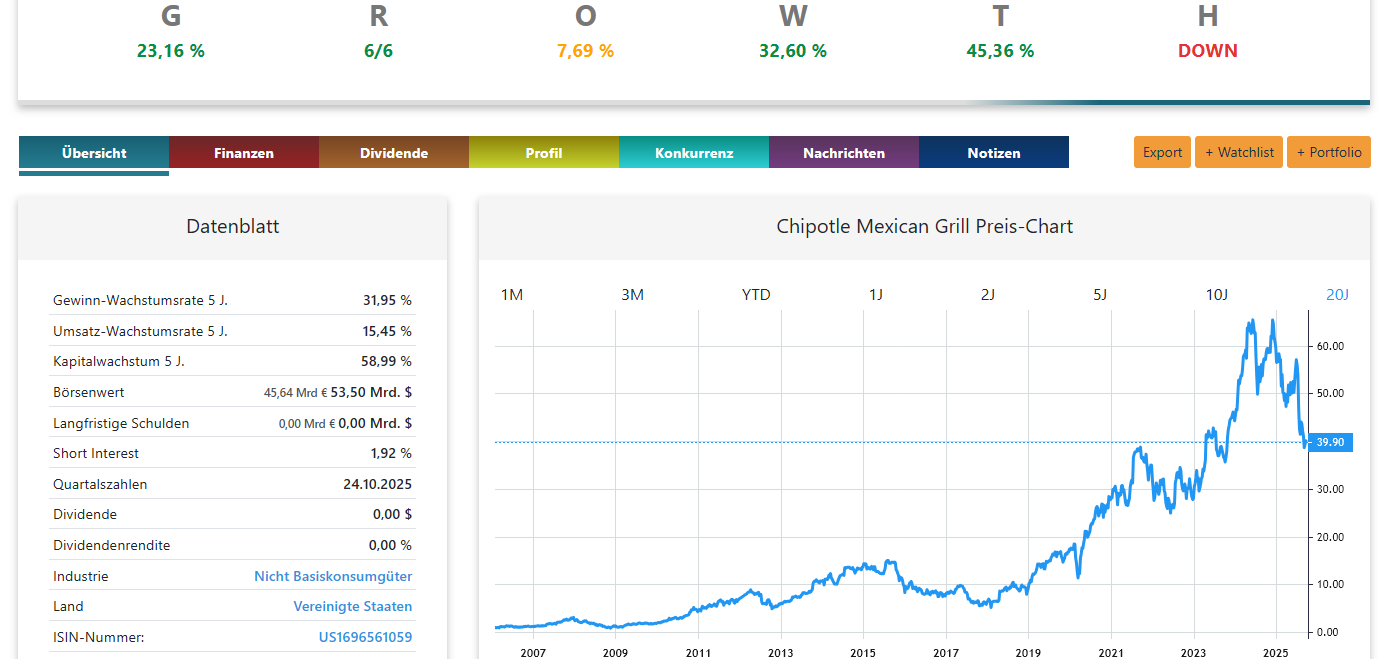Click the Export button
1387x659 pixels.
[1162, 152]
